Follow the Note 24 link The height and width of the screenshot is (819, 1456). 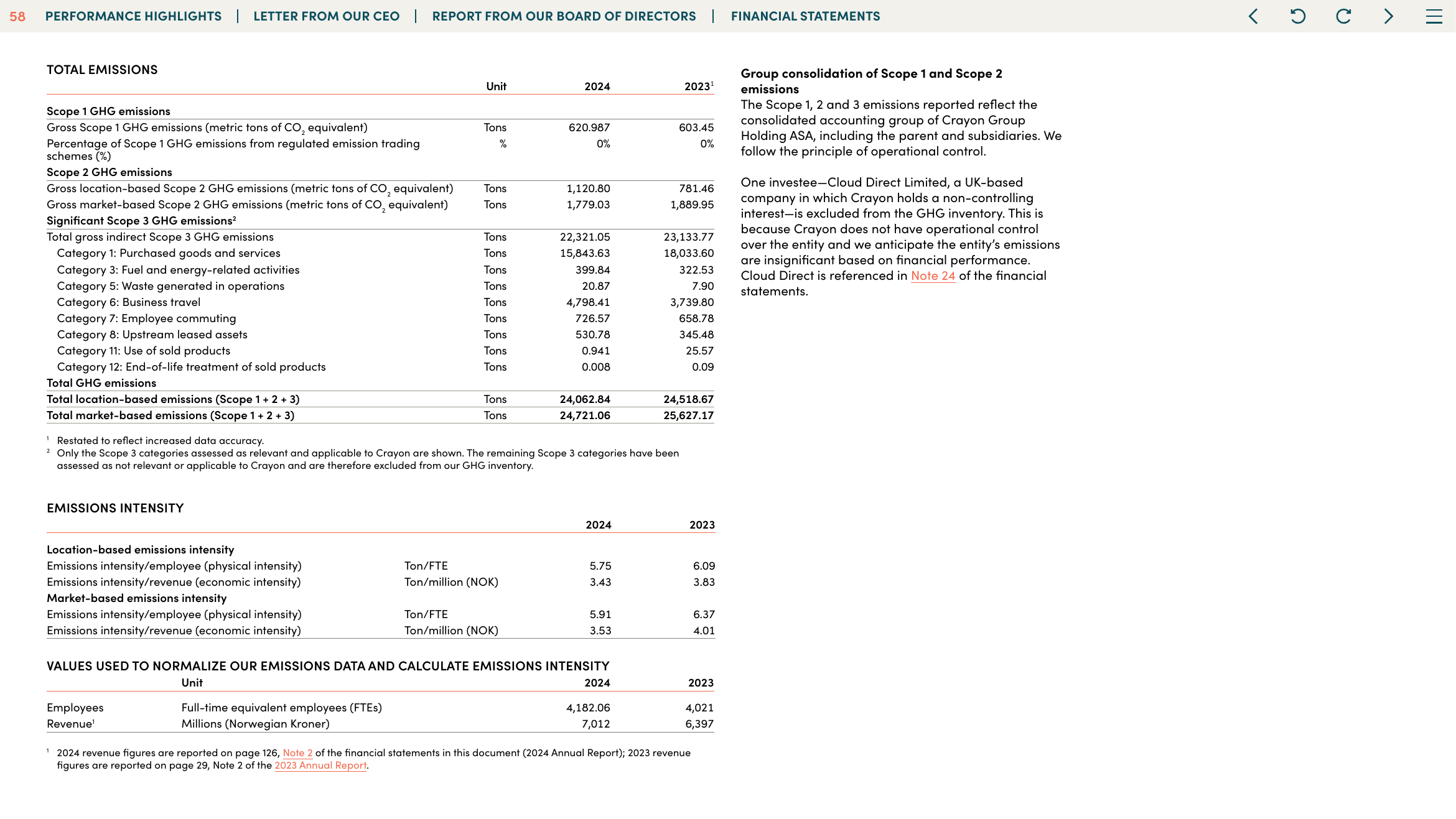click(x=933, y=275)
